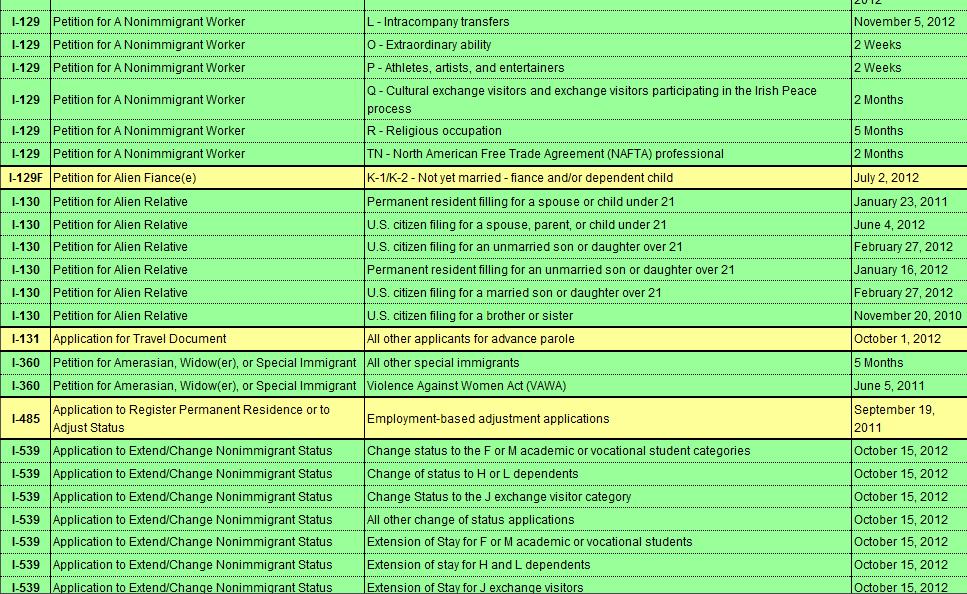Select 'U.S. citizen filing for an unmarried son or daughter' cell
The image size is (967, 594).
[x=607, y=247]
